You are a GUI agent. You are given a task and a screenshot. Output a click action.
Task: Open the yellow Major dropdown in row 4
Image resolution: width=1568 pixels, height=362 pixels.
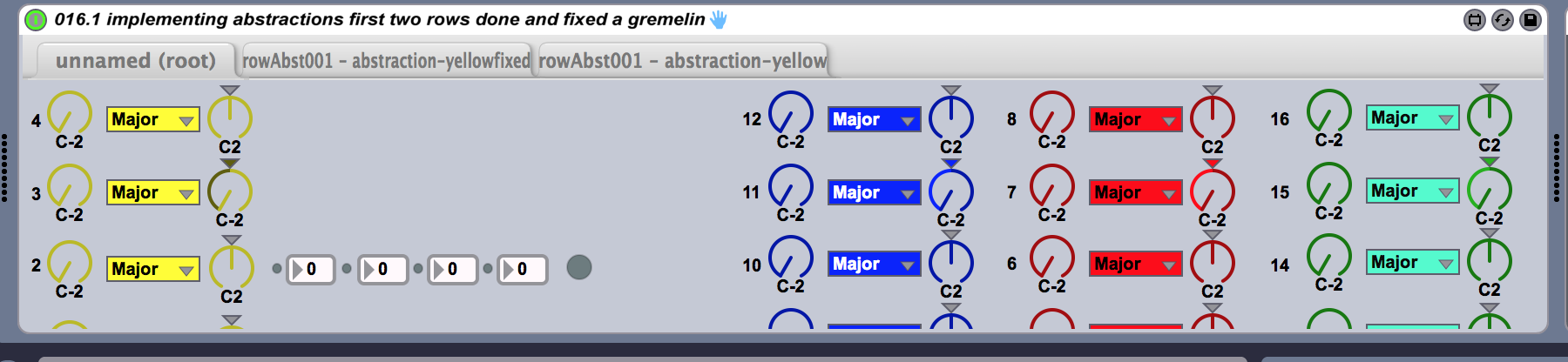click(x=153, y=120)
